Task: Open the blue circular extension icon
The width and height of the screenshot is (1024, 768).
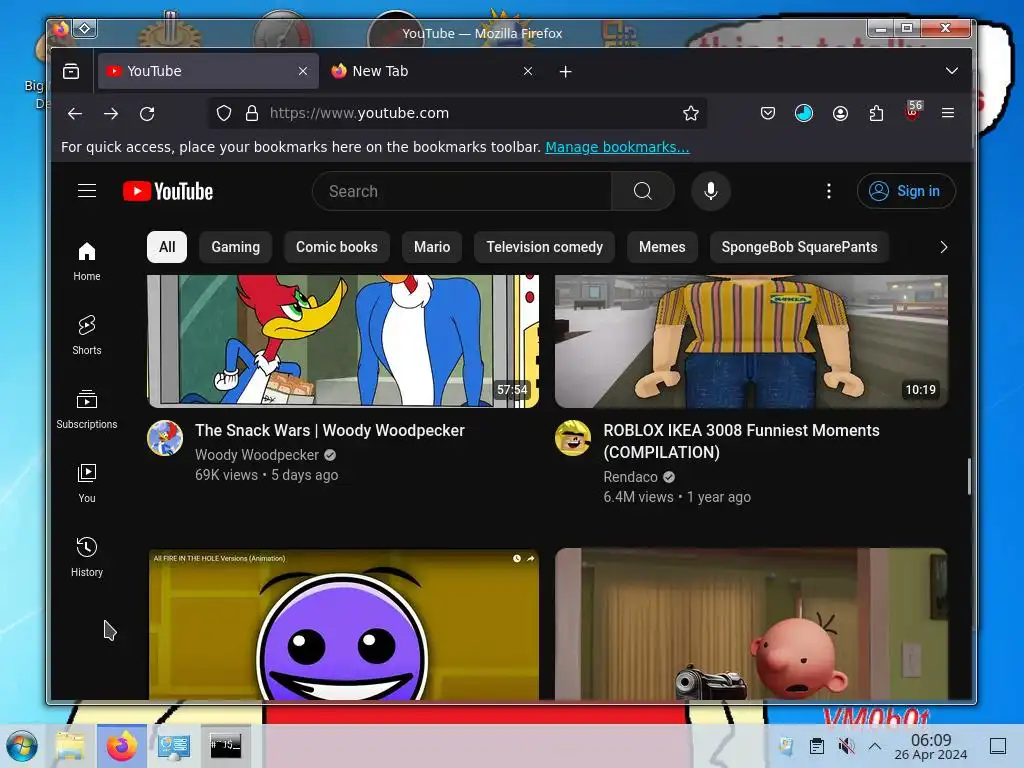Action: click(x=804, y=113)
